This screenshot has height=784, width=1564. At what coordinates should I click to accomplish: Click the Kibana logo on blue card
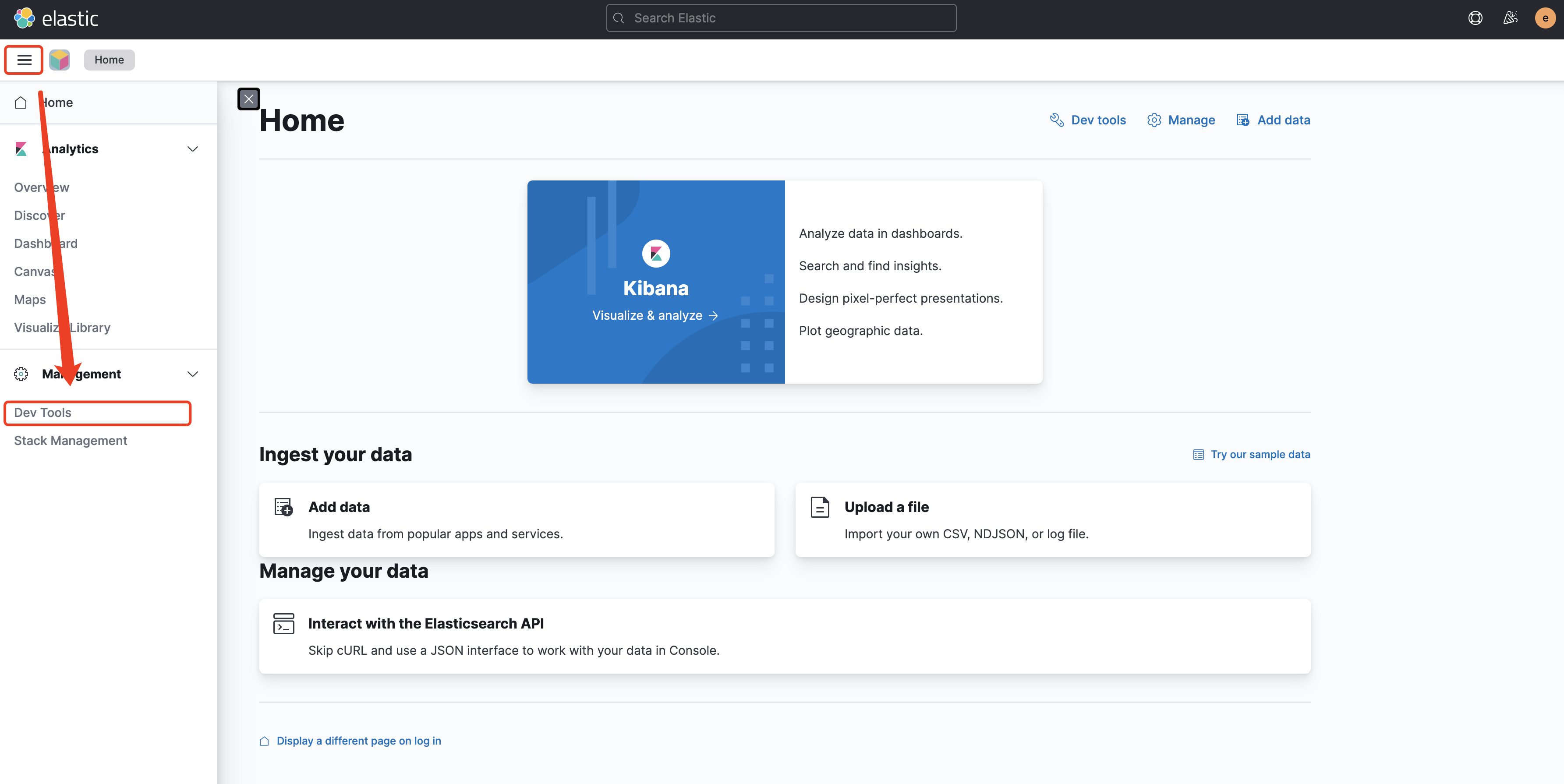coord(656,254)
